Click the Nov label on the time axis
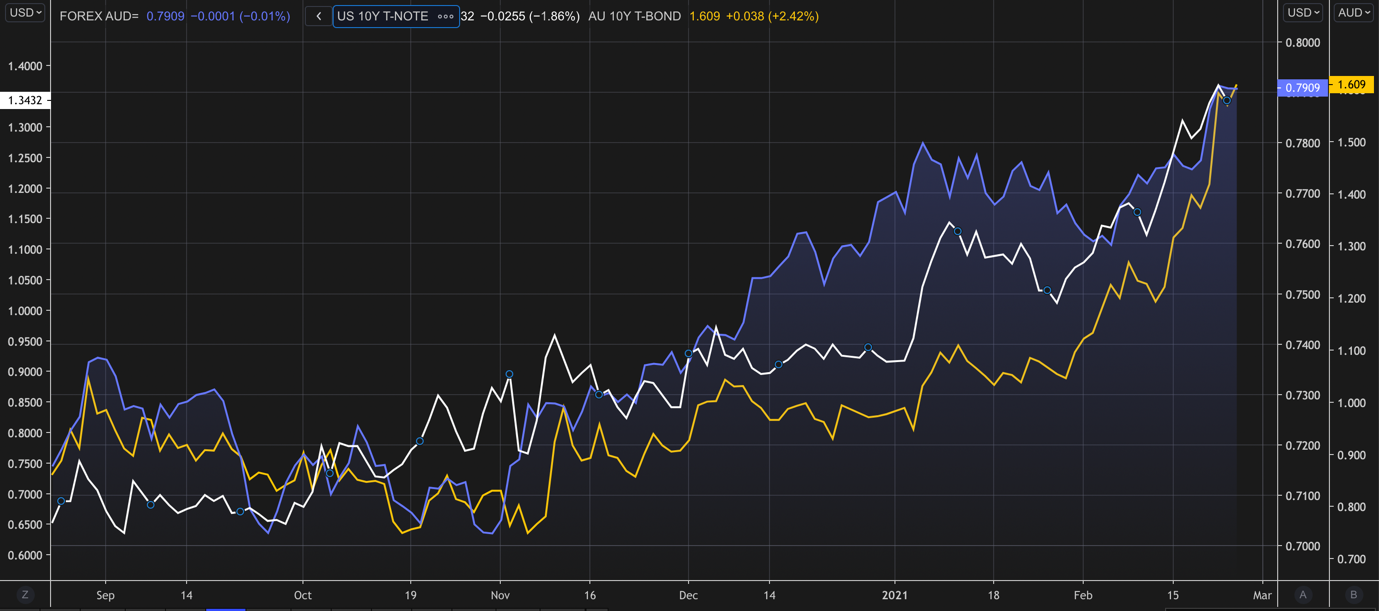The width and height of the screenshot is (1379, 611). (x=501, y=595)
